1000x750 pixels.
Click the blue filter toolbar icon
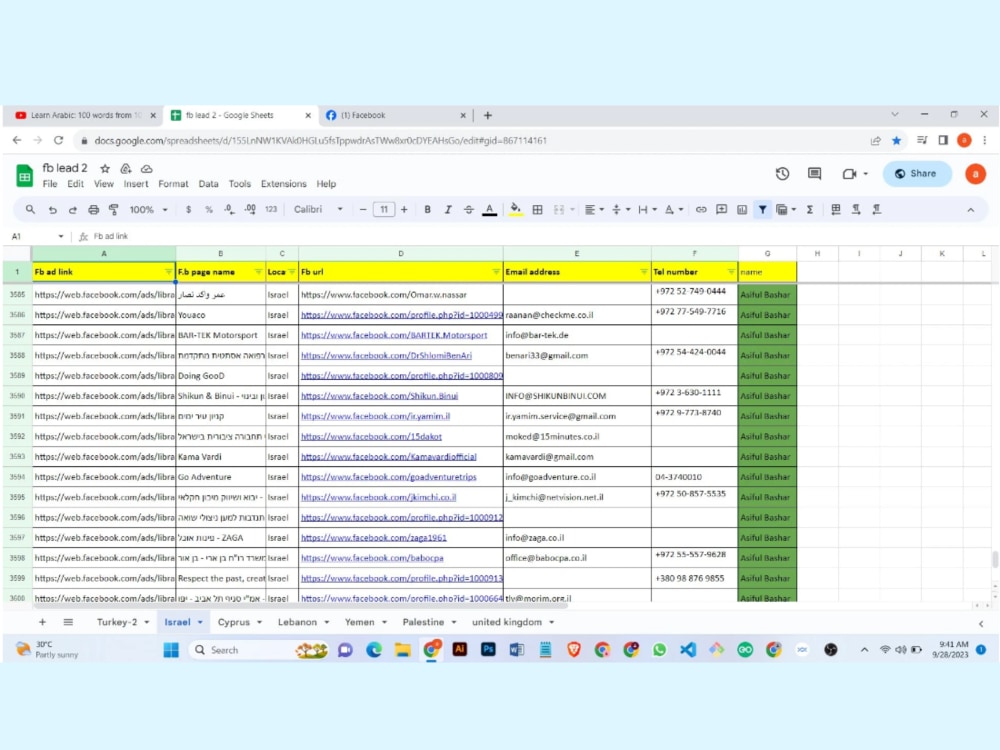point(761,209)
